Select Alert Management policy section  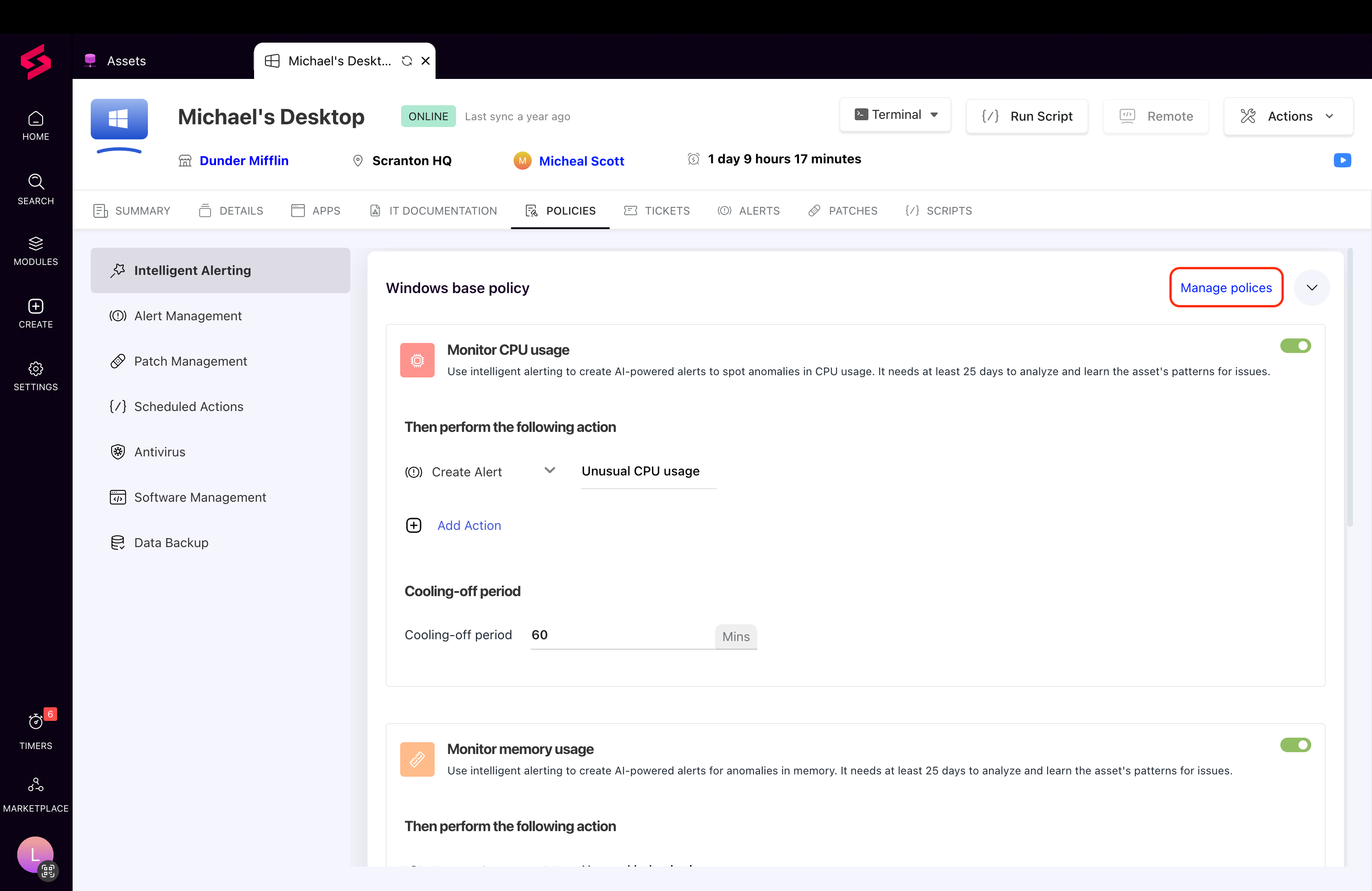point(220,316)
